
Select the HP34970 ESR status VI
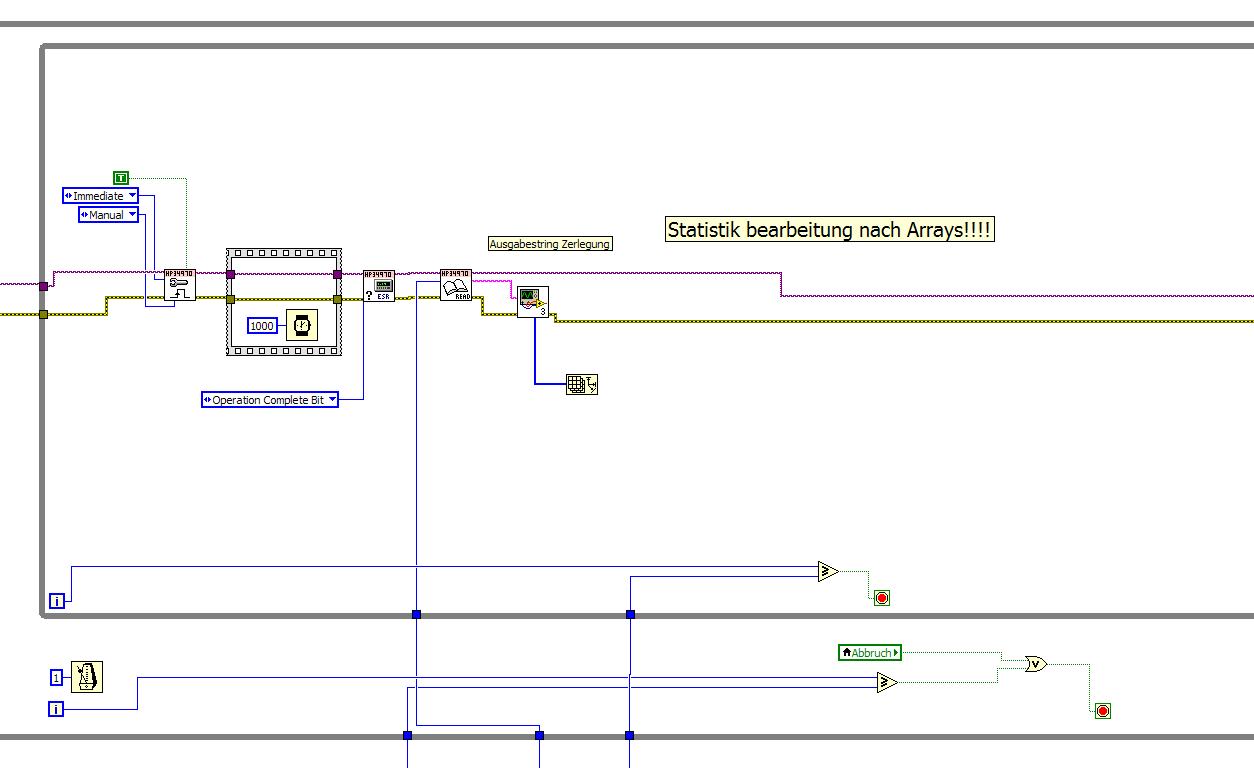[379, 285]
